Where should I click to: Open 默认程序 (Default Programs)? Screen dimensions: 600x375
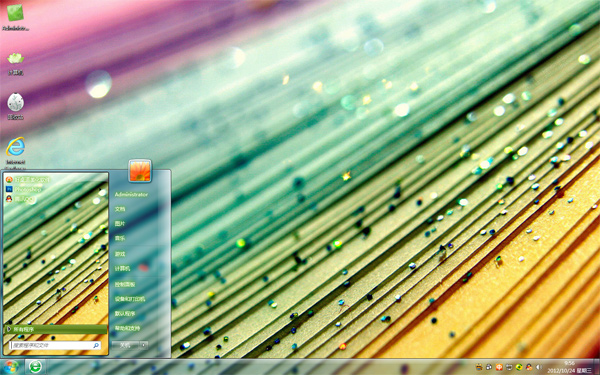(125, 314)
